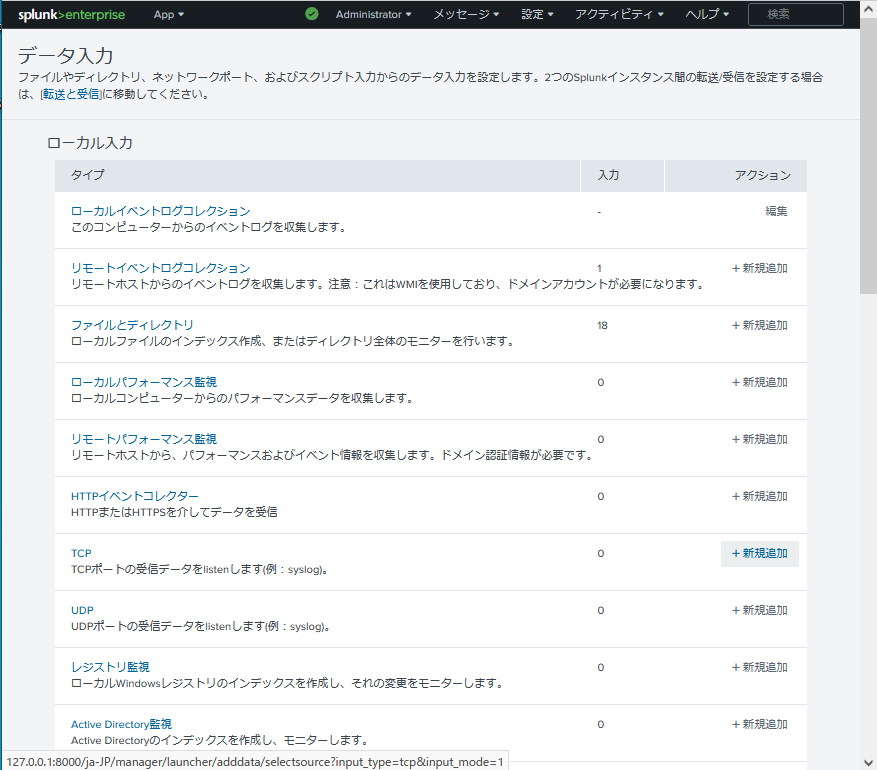The image size is (877, 770).
Task: Click 新規追加 for HTTPイベントコレクター
Action: pos(760,497)
